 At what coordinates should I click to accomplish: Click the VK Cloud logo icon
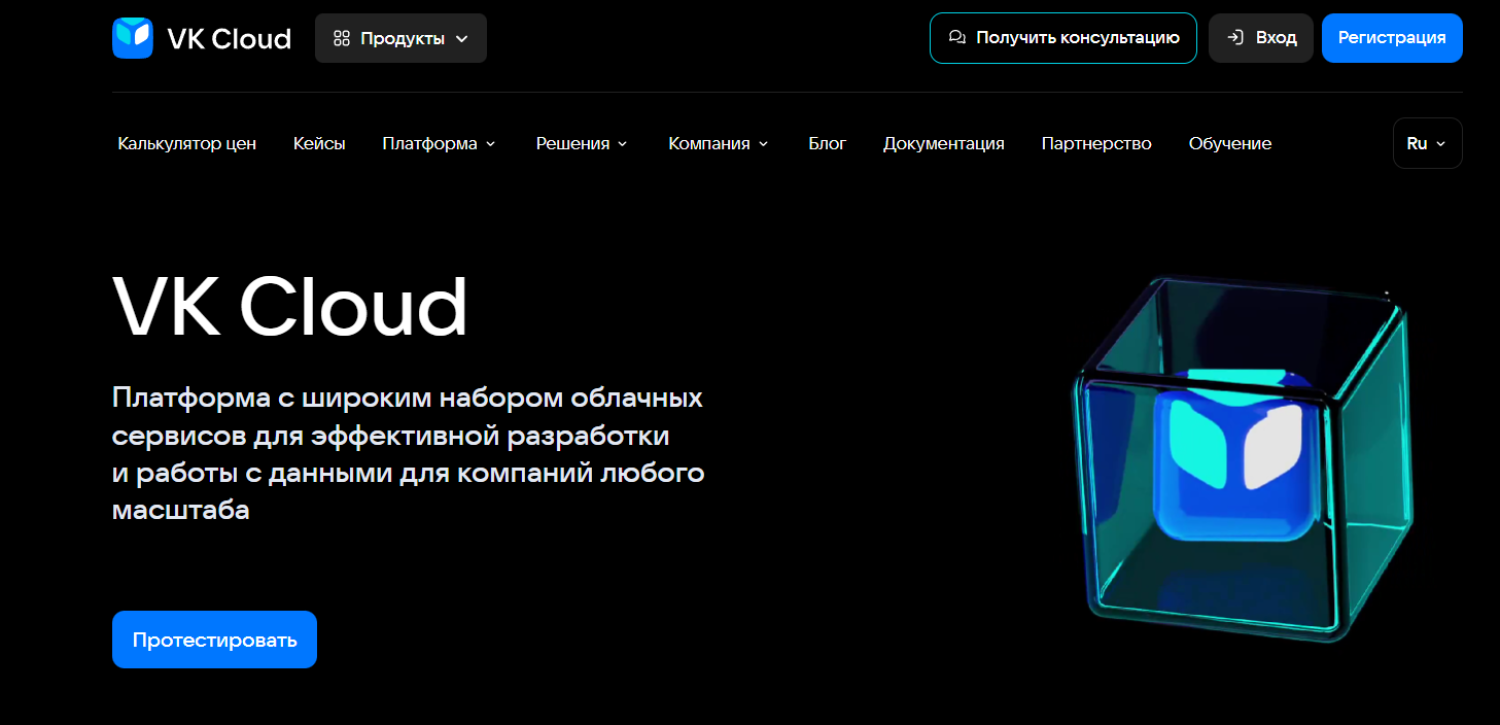click(x=132, y=38)
